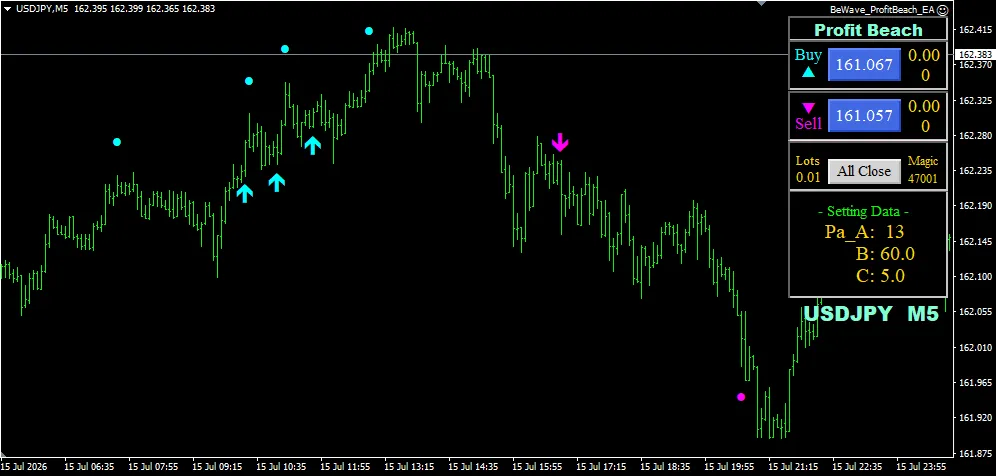Image resolution: width=996 pixels, height=476 pixels.
Task: Click the Pa_A: 13 setting
Action: coord(864,231)
